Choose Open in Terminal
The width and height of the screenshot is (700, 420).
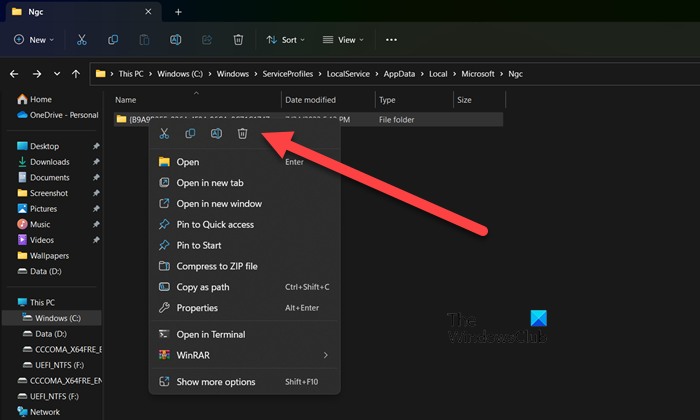(210, 334)
